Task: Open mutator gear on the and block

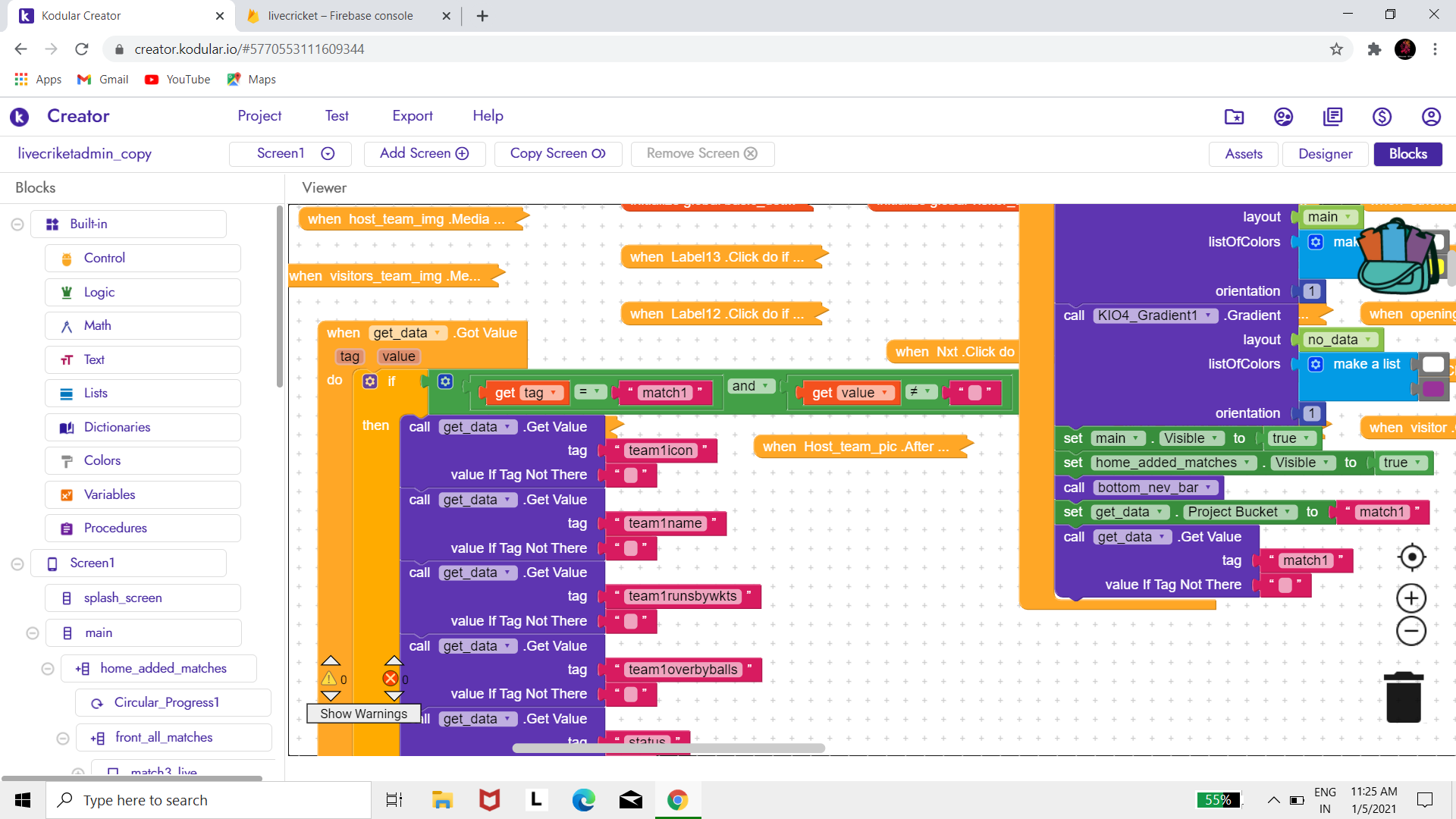Action: coord(446,381)
